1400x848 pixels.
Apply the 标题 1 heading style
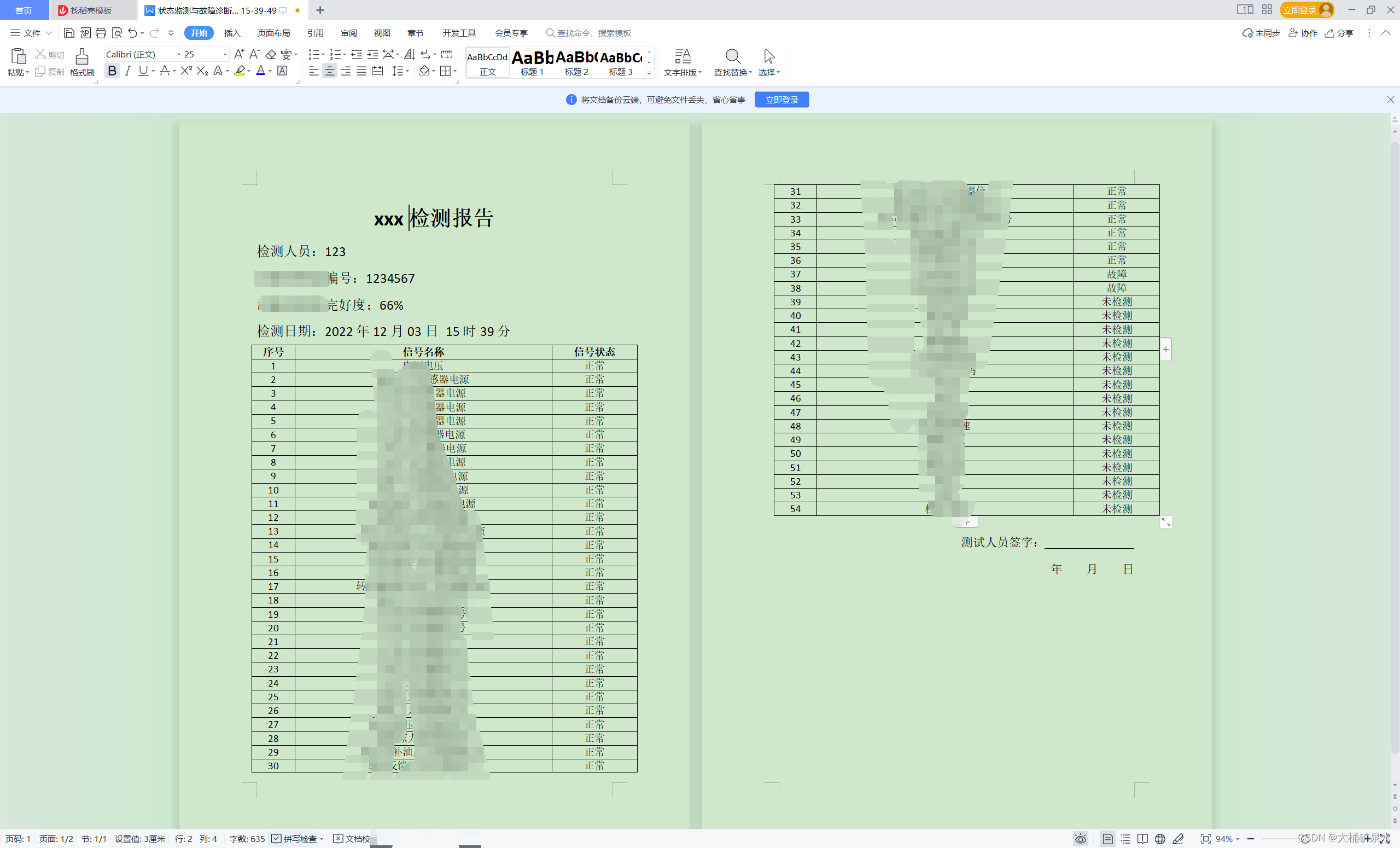coord(532,62)
